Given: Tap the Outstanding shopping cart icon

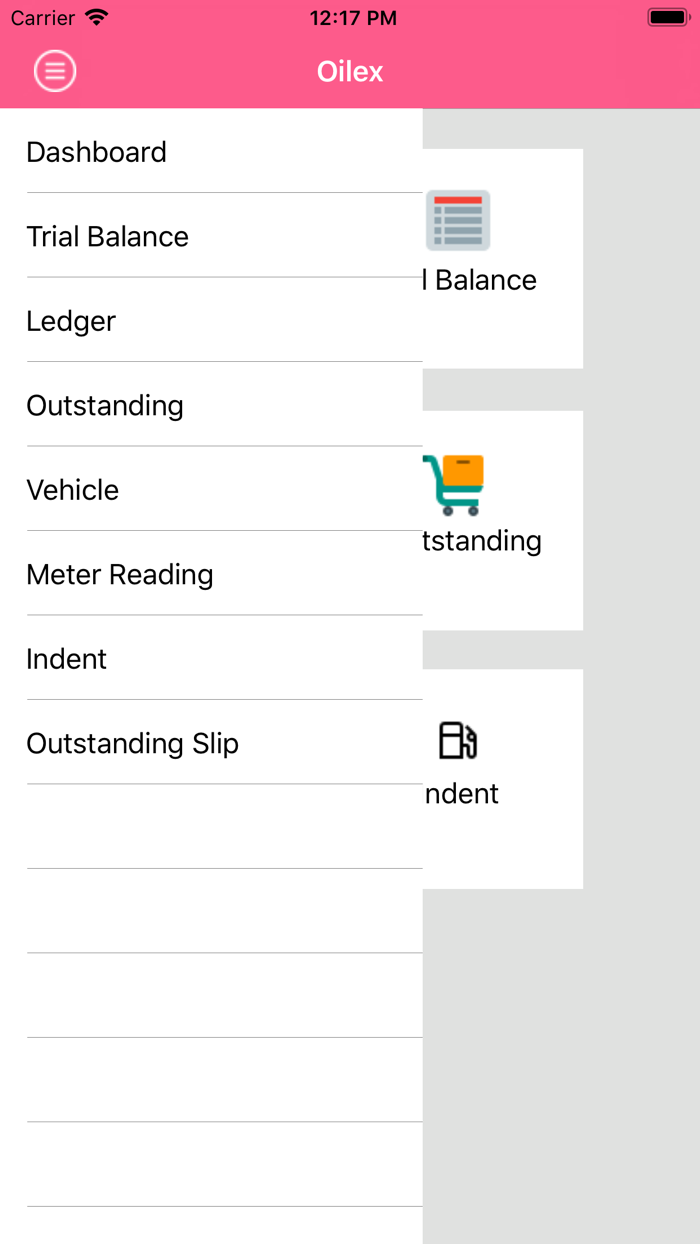Looking at the screenshot, I should pos(454,485).
